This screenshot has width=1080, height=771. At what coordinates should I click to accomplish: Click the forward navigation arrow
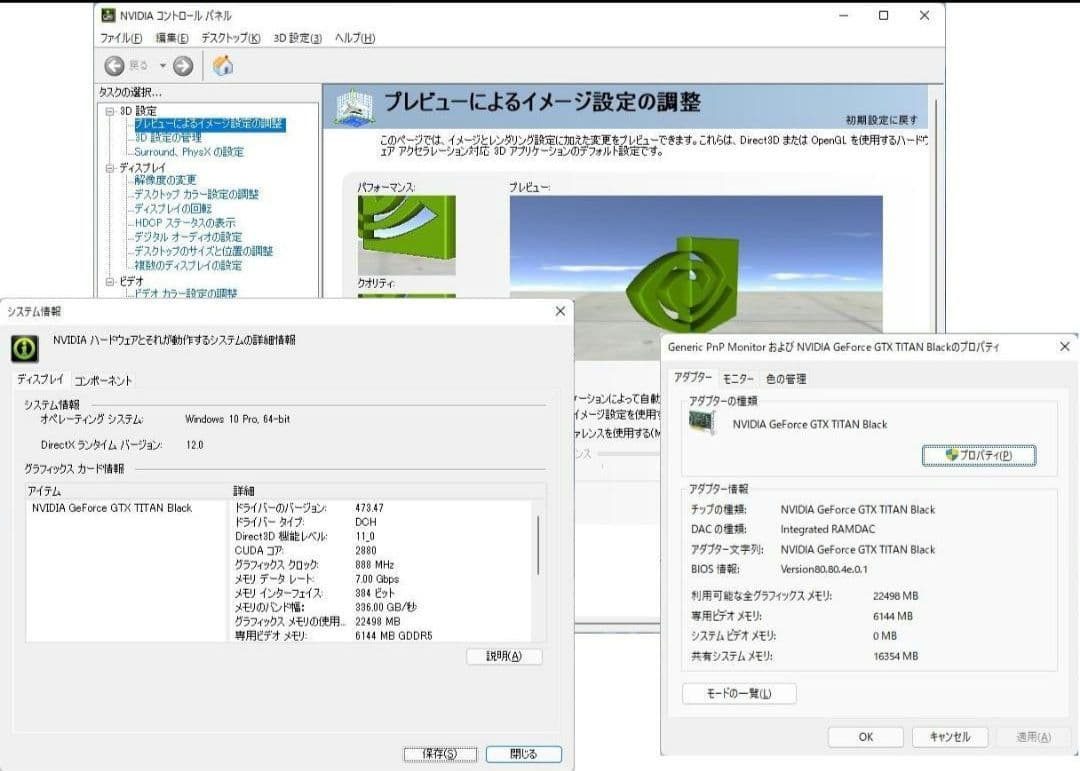point(181,66)
